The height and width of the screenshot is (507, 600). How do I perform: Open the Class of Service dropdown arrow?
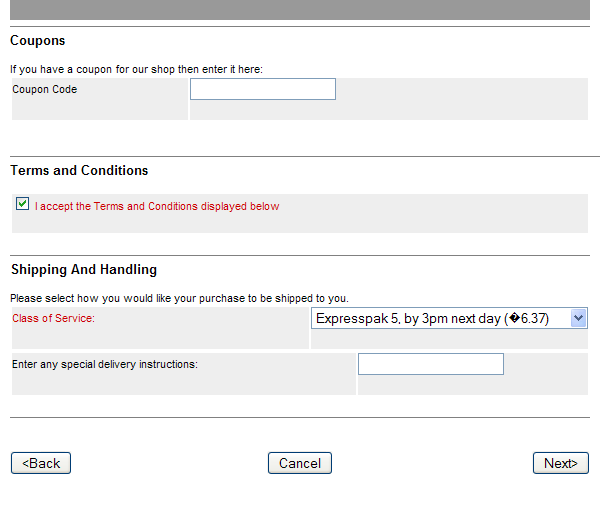[x=579, y=318]
